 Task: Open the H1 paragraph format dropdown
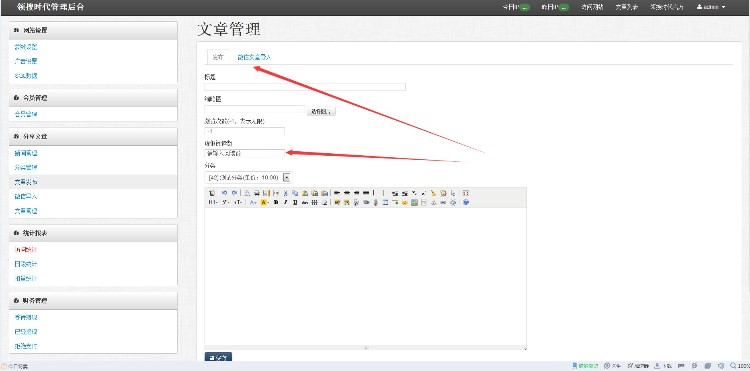213,202
